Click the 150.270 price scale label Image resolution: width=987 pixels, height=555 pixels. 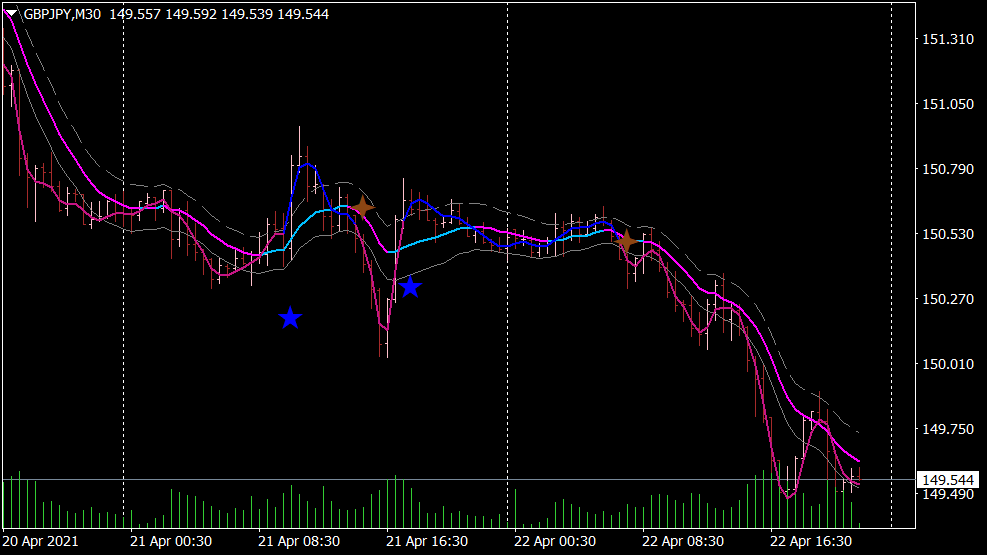(x=947, y=299)
